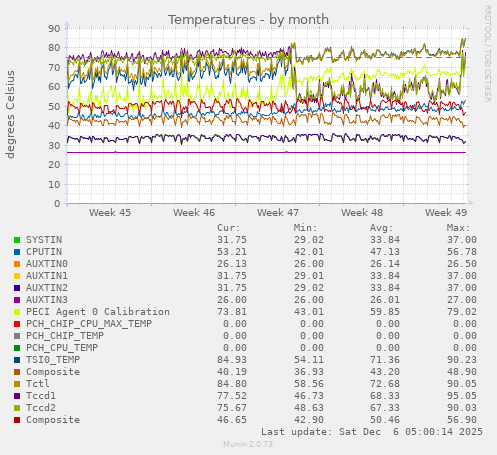Screen dimensions: 497x455
Task: Click AUXTIN3 max value 27.00
Action: click(462, 300)
